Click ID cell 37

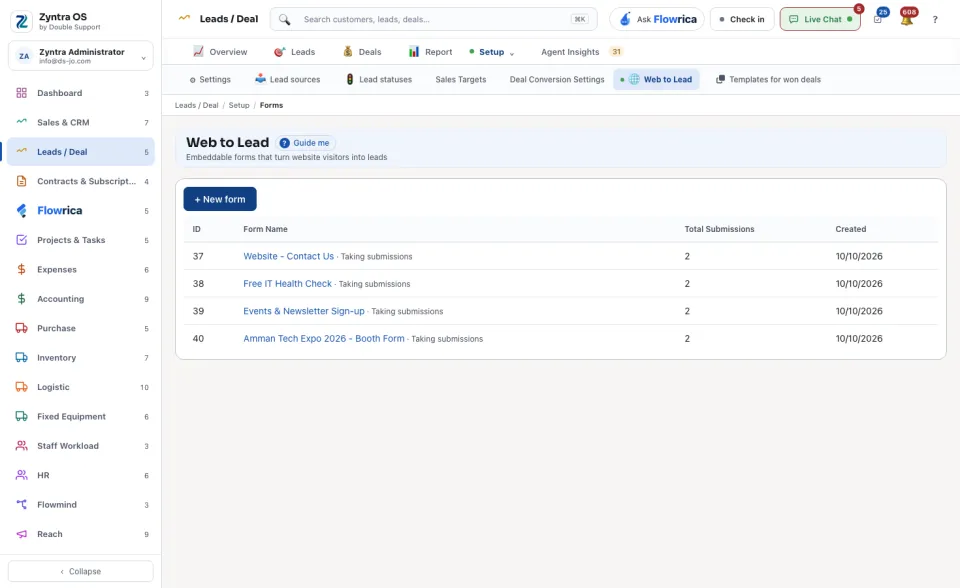(198, 256)
